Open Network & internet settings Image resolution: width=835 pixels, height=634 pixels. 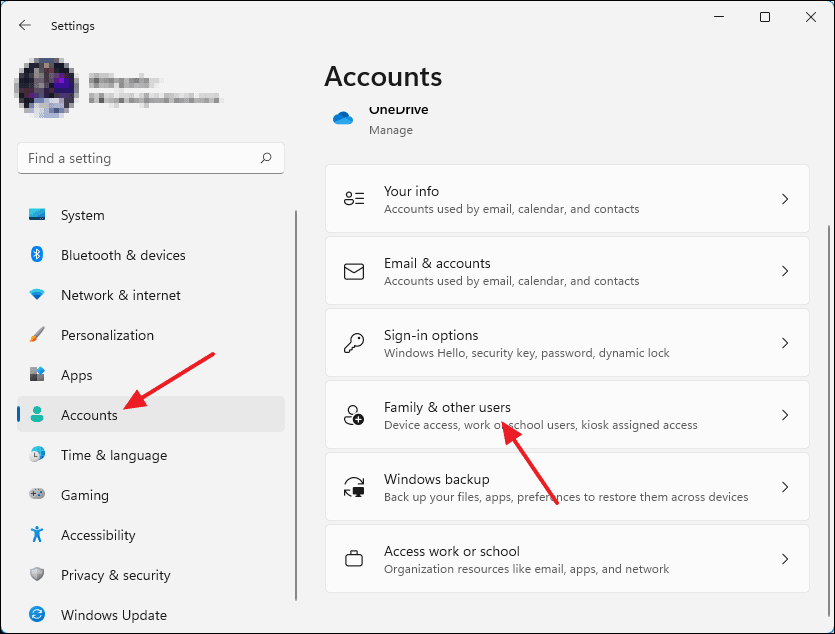pyautogui.click(x=151, y=295)
